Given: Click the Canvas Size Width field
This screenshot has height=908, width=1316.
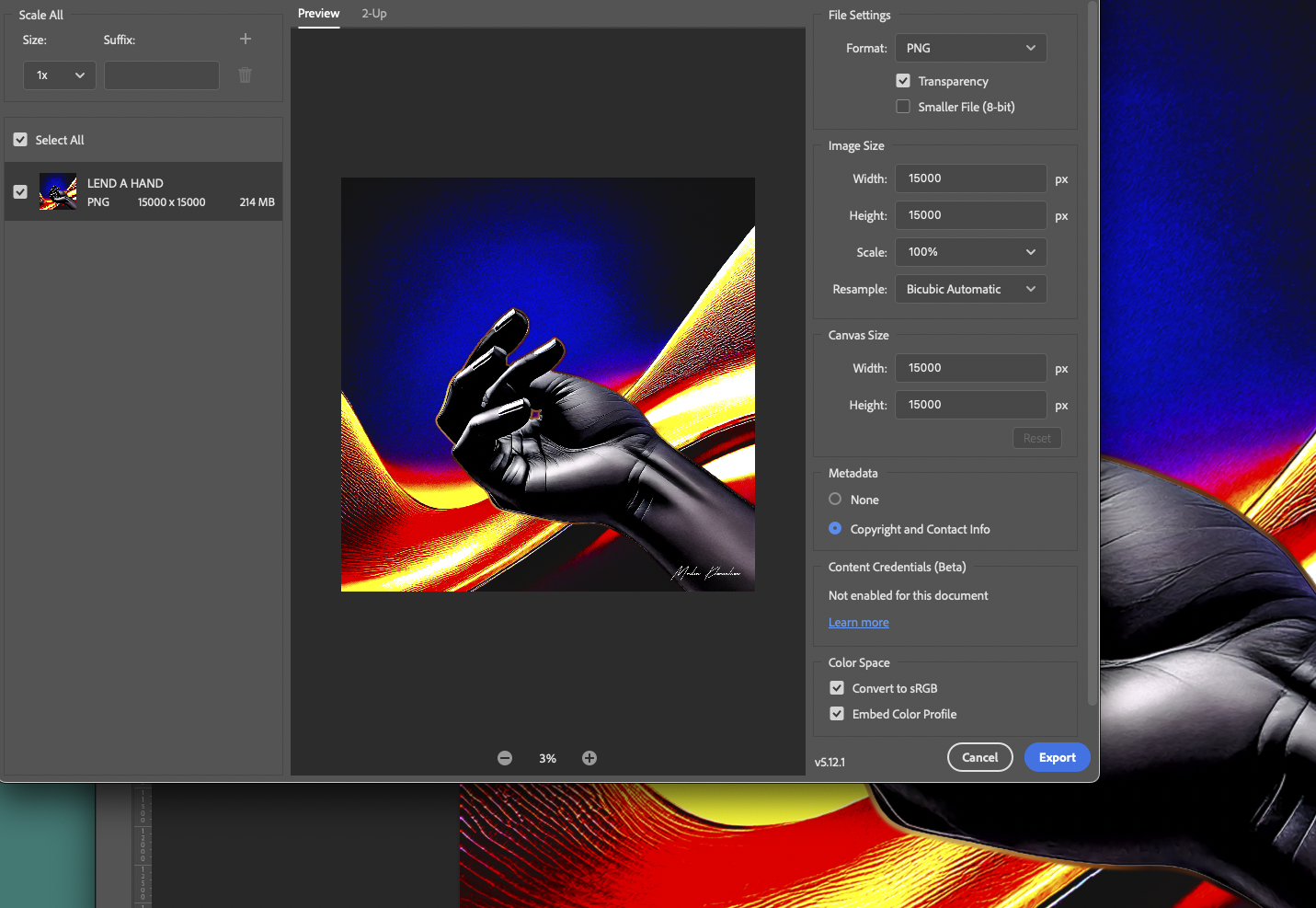Looking at the screenshot, I should [x=971, y=368].
